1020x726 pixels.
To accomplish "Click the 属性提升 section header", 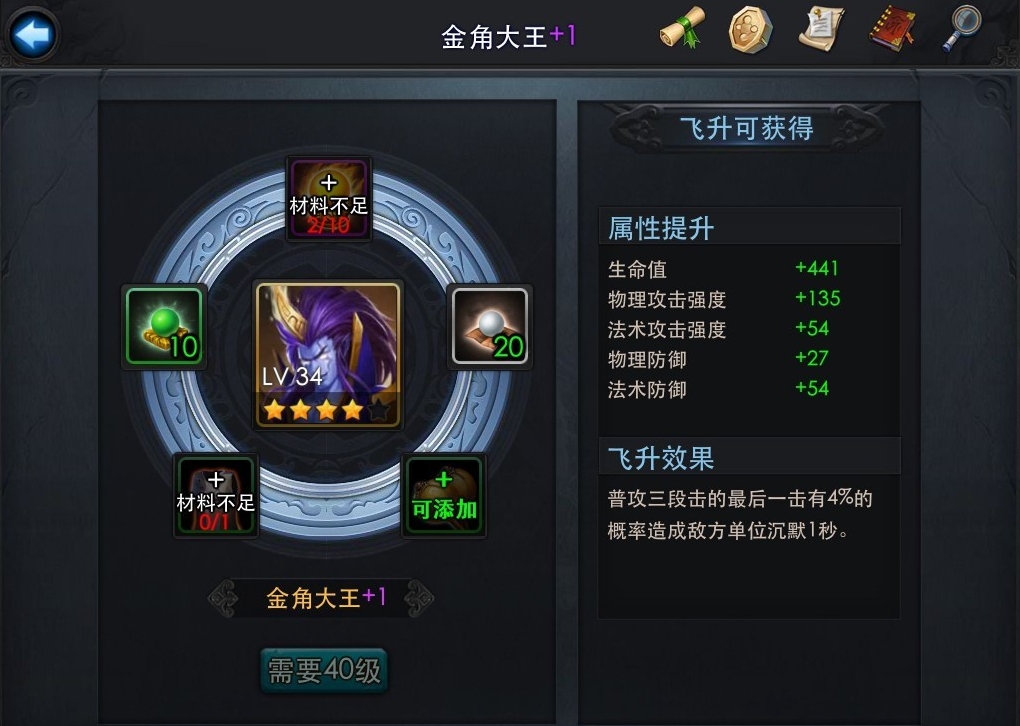I will point(749,228).
